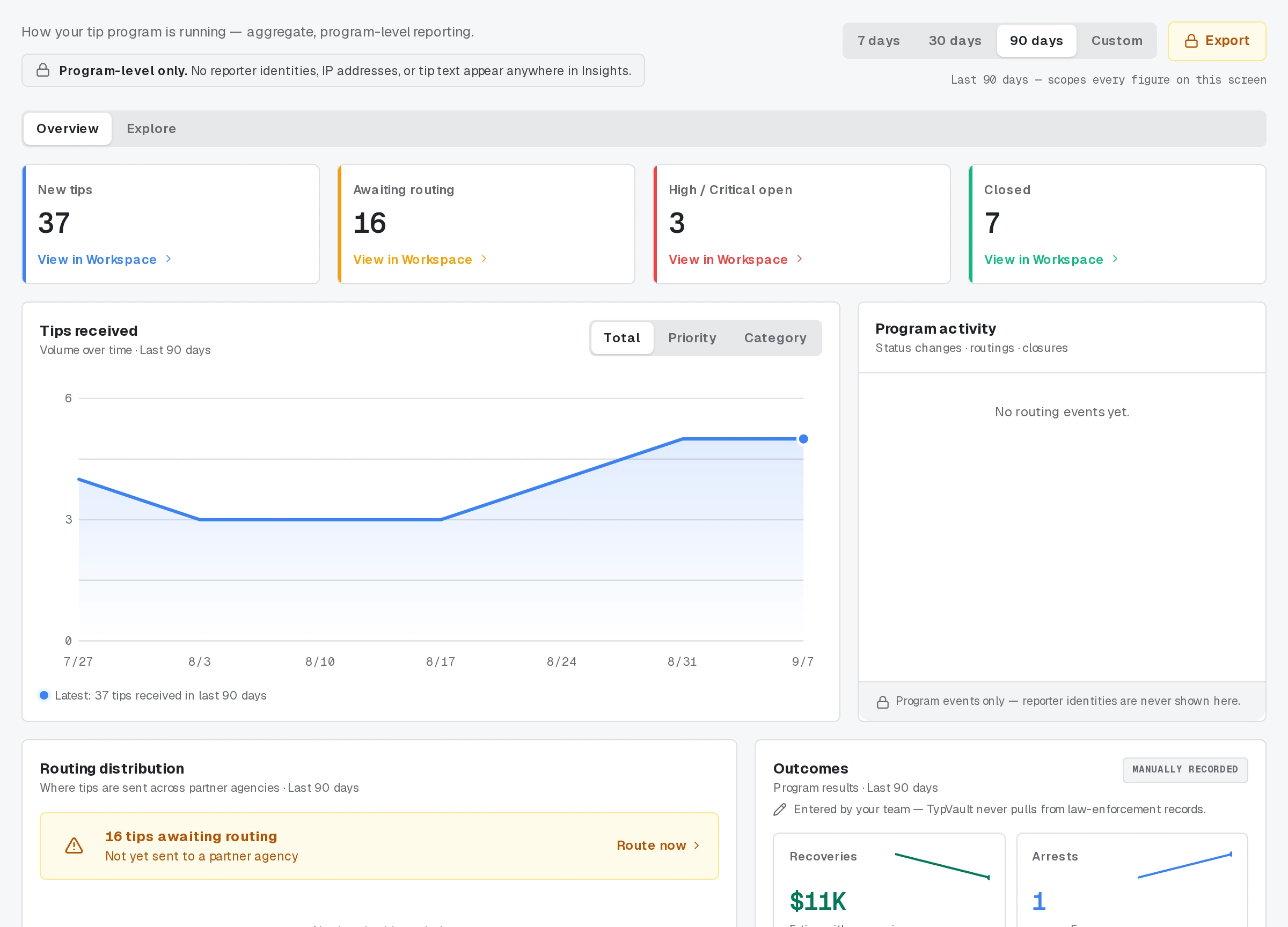
Task: Click the Arrests value 1
Action: click(1038, 901)
